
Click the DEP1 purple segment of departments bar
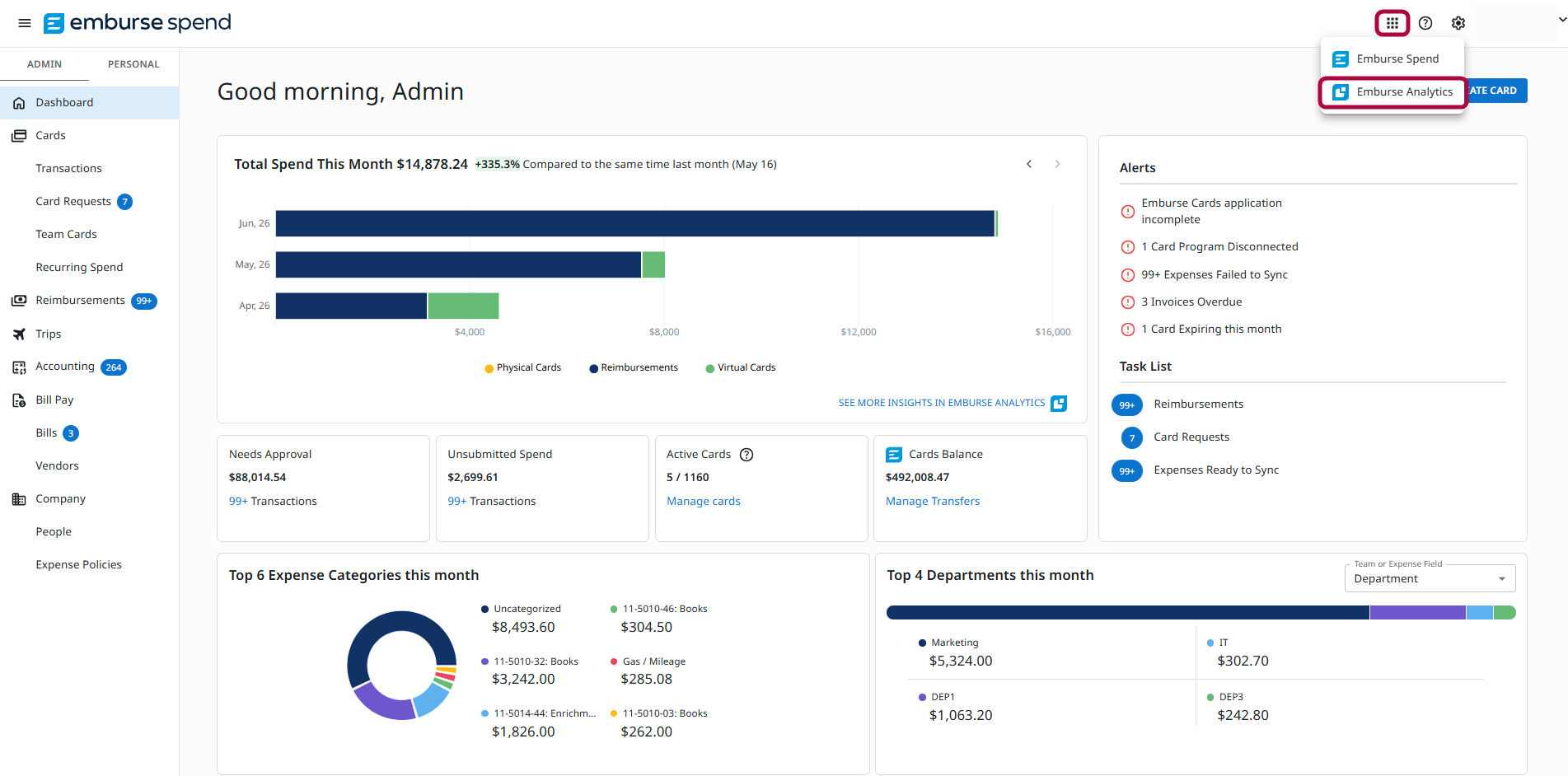coord(1418,612)
